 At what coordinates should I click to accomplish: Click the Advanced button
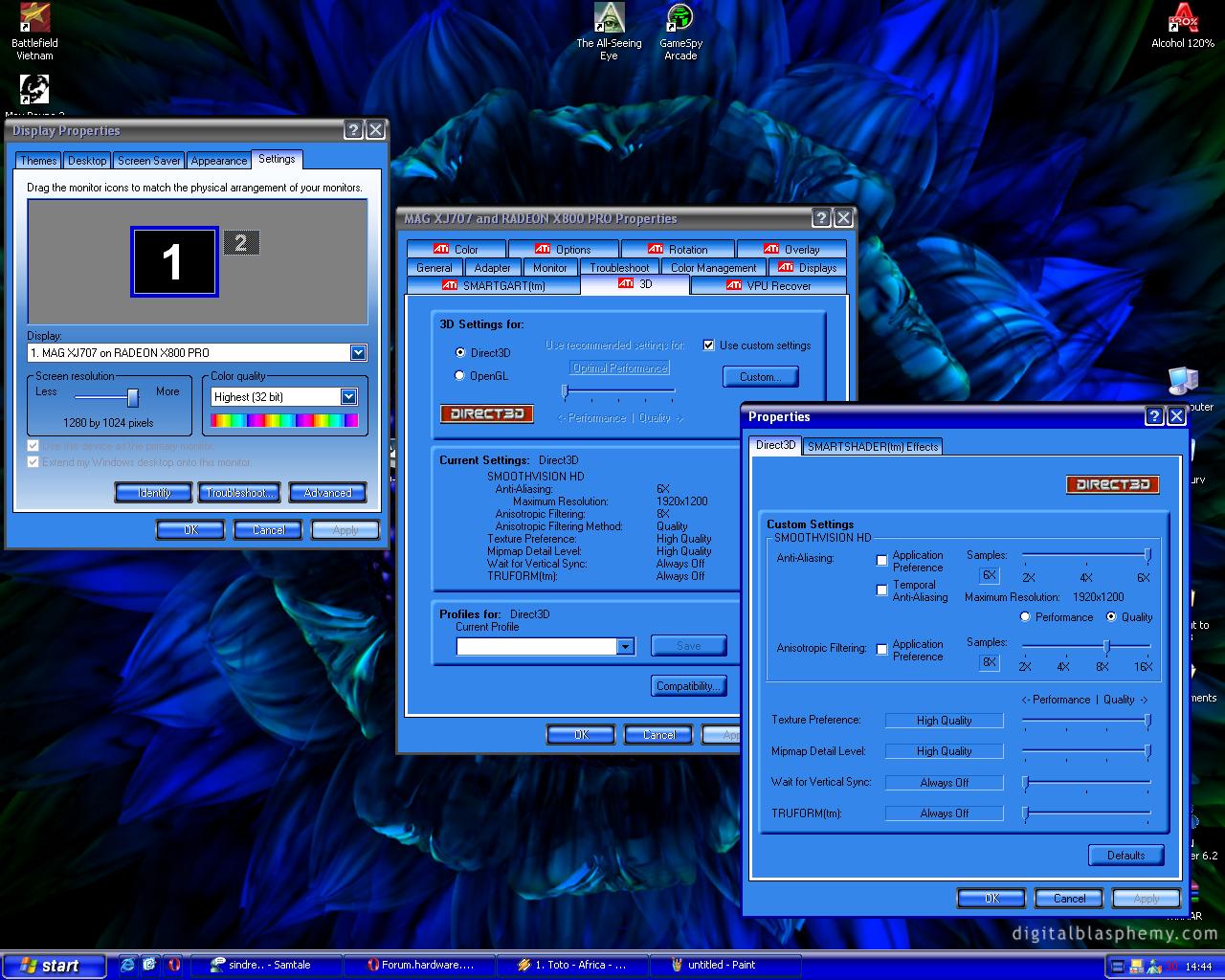327,493
